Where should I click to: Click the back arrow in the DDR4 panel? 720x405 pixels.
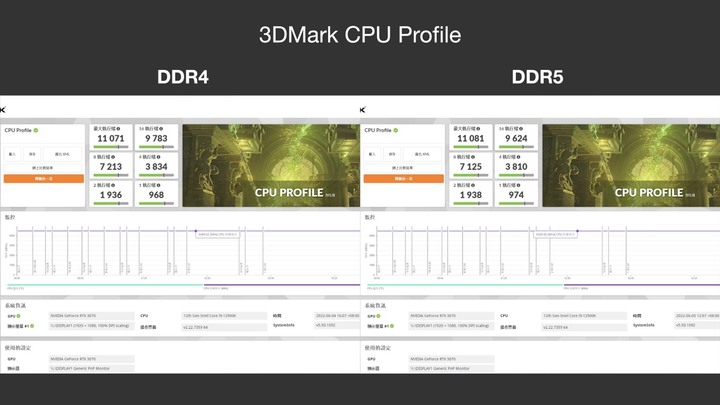(x=3, y=110)
